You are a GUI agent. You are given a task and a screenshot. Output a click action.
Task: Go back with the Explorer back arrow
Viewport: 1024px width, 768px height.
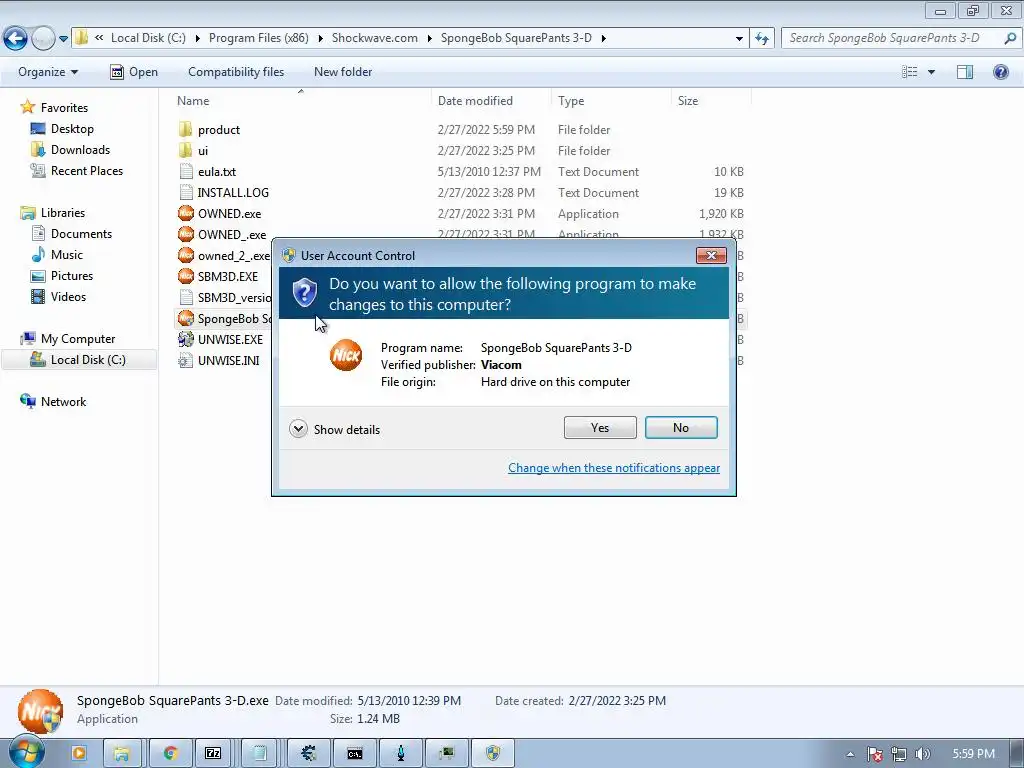(x=16, y=39)
